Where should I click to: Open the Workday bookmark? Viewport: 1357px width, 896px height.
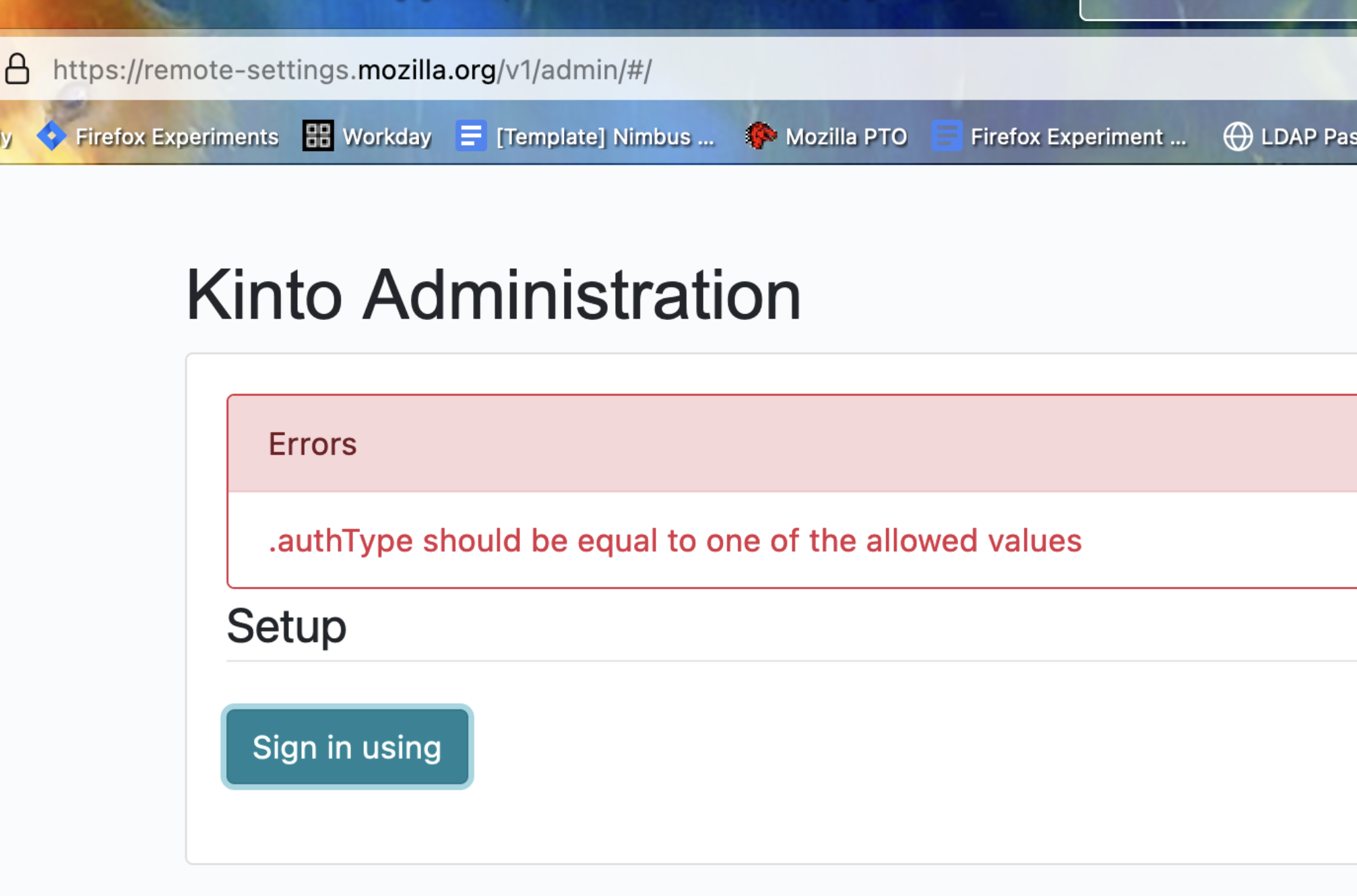(x=387, y=136)
